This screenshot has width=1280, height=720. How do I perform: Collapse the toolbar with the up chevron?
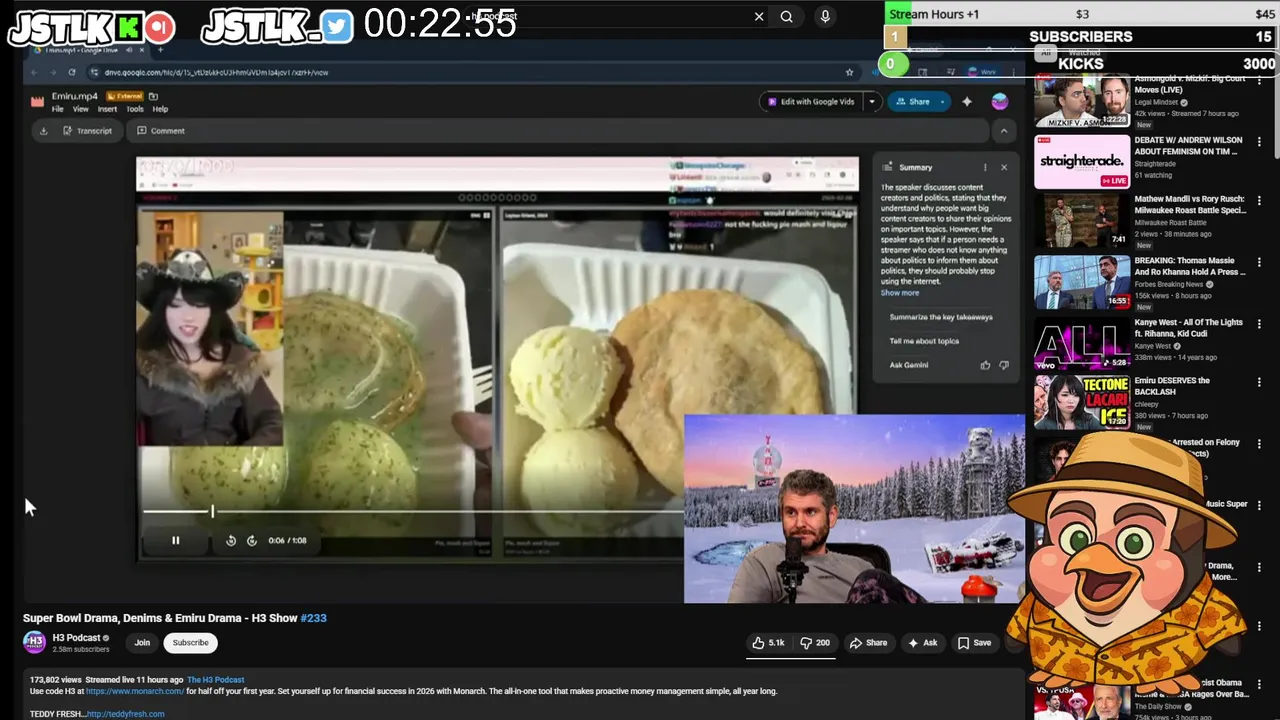(x=1003, y=131)
